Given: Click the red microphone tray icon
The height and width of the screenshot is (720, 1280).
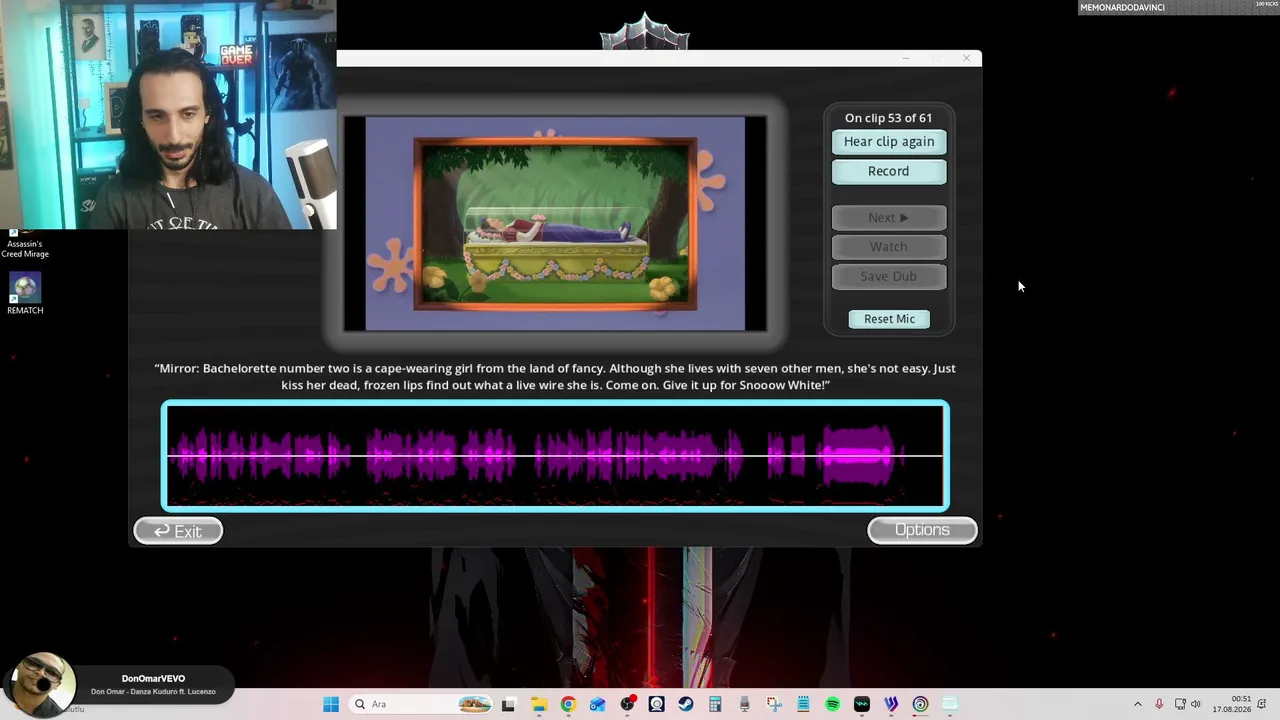Looking at the screenshot, I should point(1159,704).
